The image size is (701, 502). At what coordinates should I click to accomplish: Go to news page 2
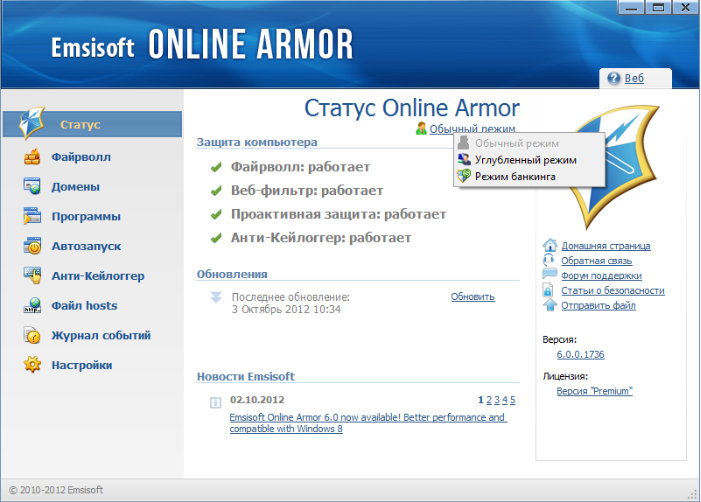click(489, 400)
